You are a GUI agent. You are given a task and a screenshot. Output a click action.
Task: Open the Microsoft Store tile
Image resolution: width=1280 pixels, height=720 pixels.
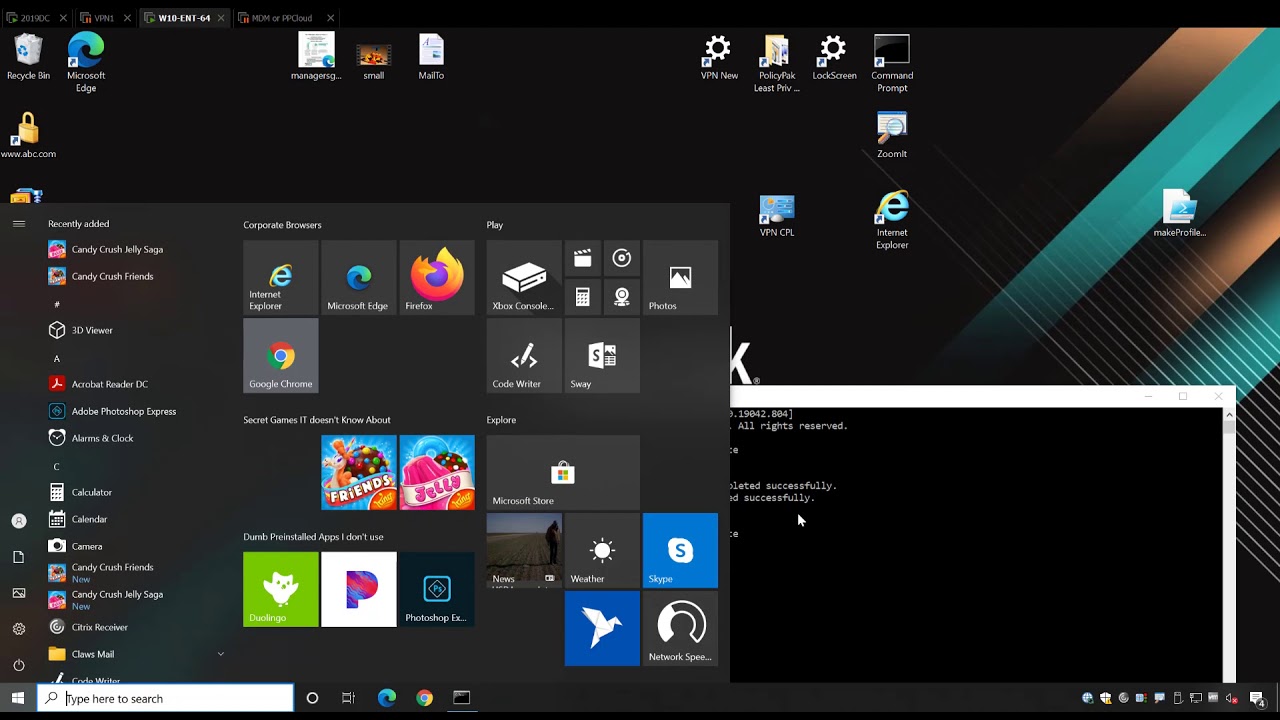coord(563,472)
